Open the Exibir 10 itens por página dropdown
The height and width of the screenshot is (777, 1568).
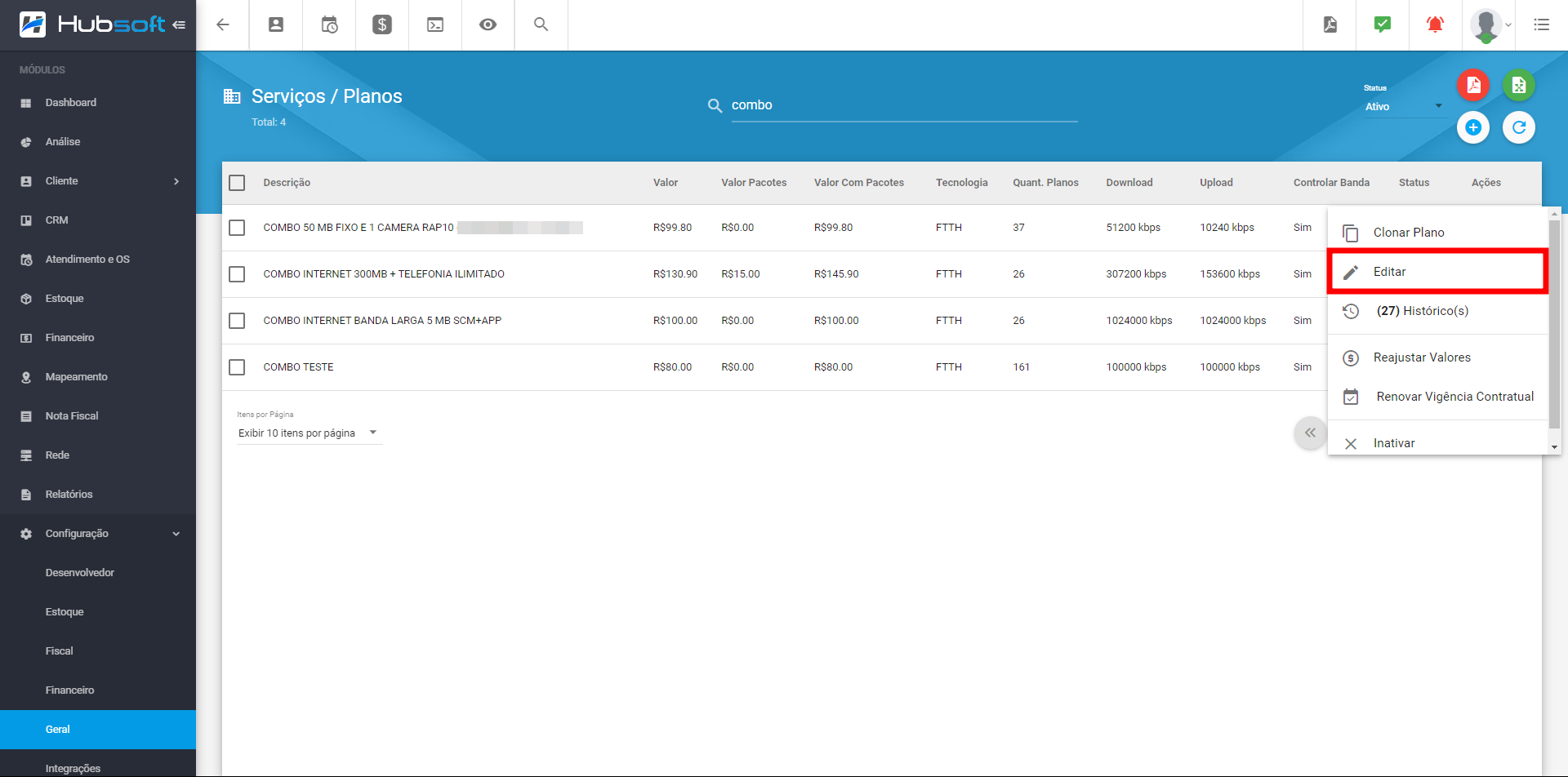click(x=309, y=433)
